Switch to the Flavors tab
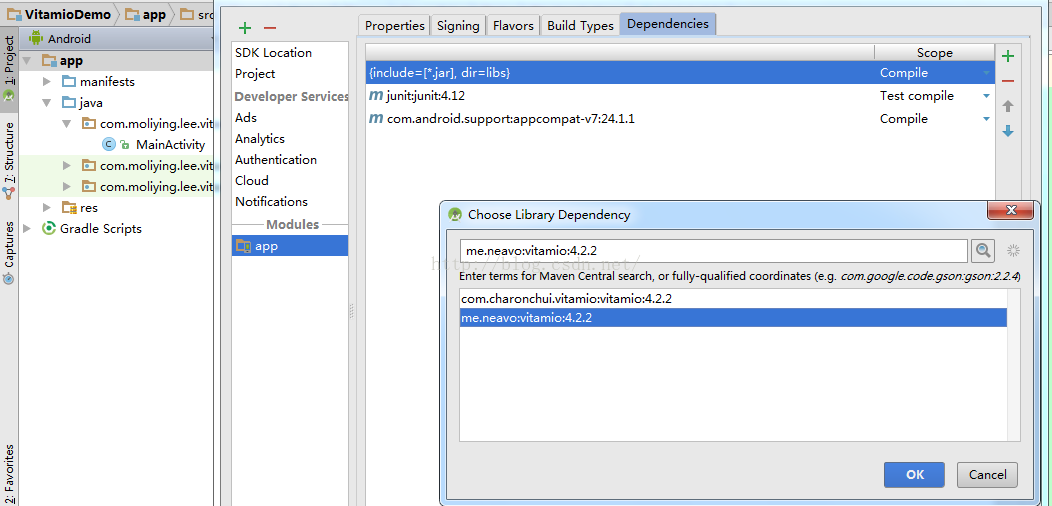The height and width of the screenshot is (506, 1052). 513,26
